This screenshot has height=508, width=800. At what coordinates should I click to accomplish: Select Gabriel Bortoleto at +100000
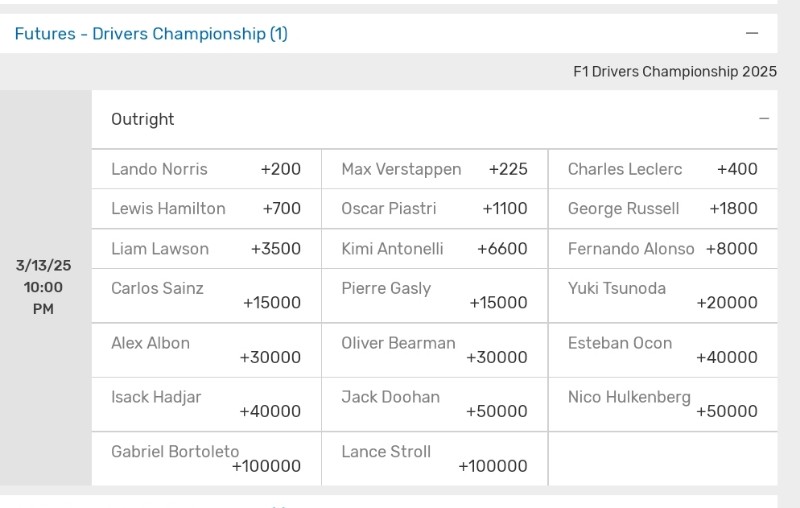click(207, 459)
